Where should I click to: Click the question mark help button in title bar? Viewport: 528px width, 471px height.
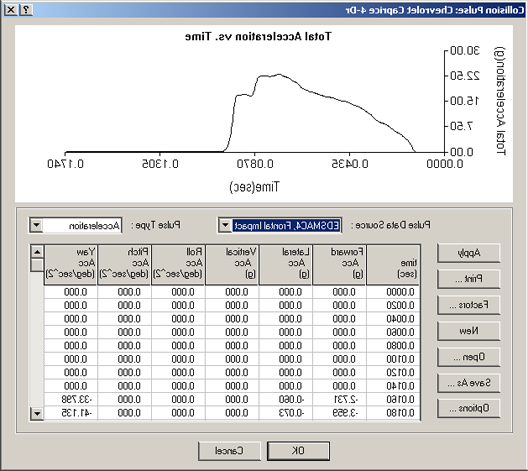tap(26, 10)
